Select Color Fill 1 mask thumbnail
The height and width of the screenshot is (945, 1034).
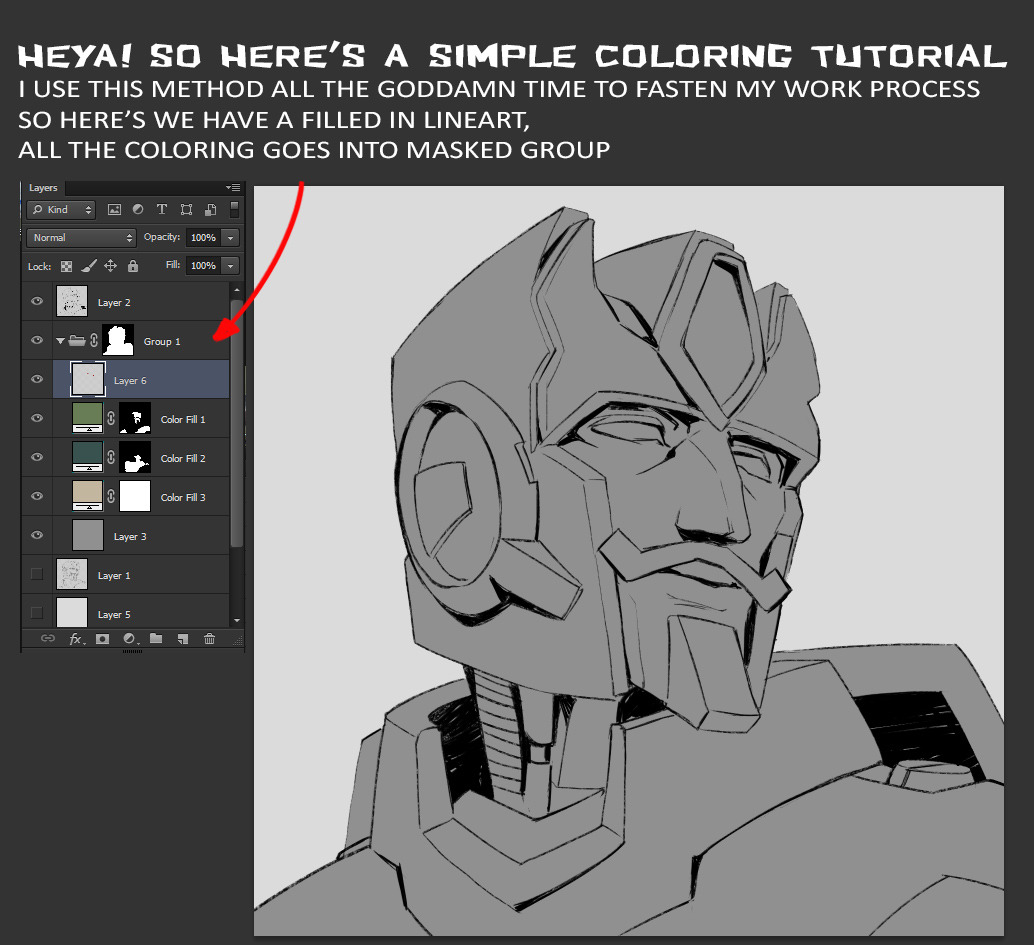click(x=135, y=418)
